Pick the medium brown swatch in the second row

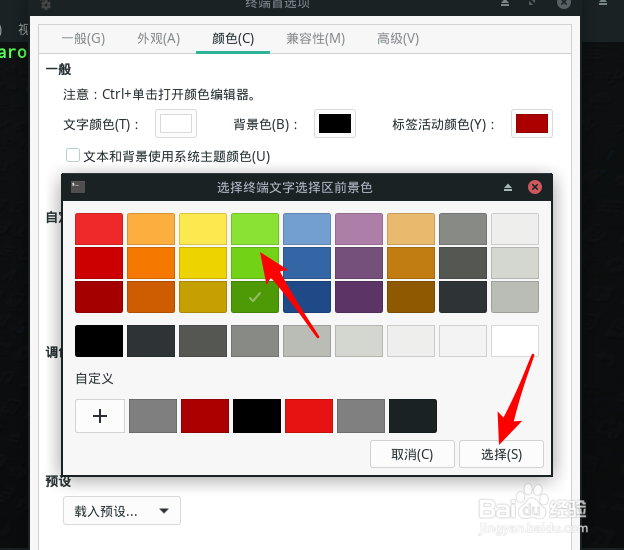[x=411, y=263]
